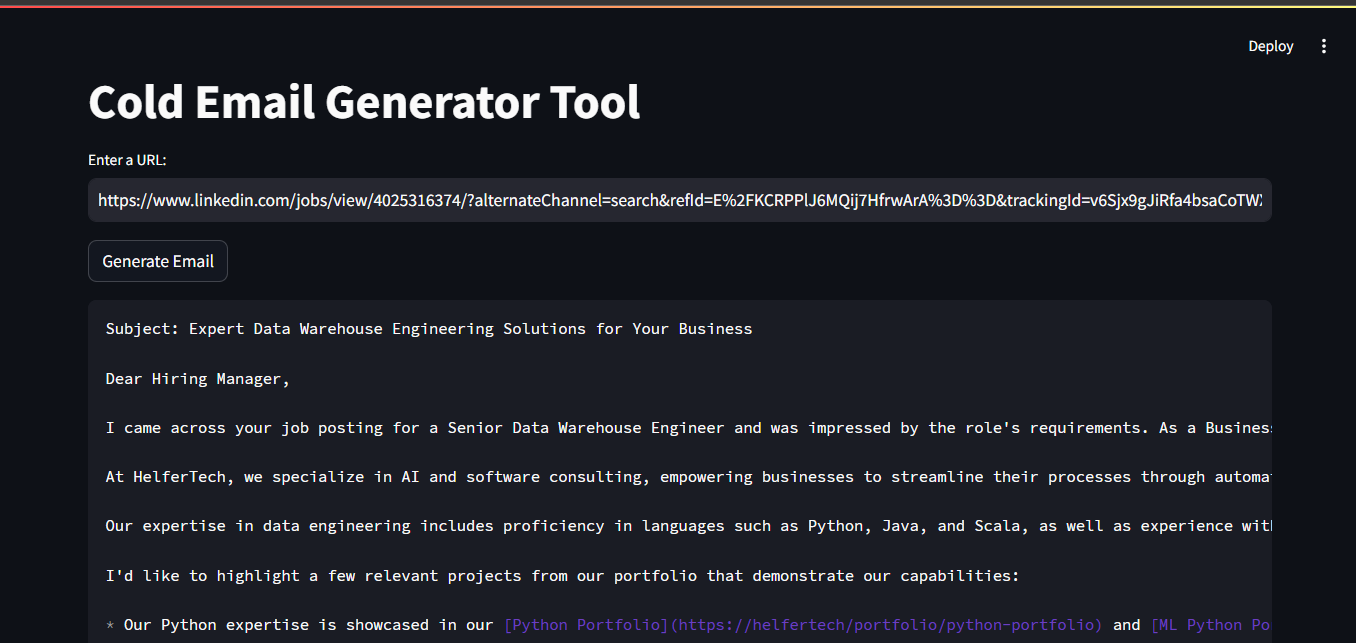The image size is (1356, 643).
Task: Click the data engineering expertise paragraph
Action: [600, 525]
